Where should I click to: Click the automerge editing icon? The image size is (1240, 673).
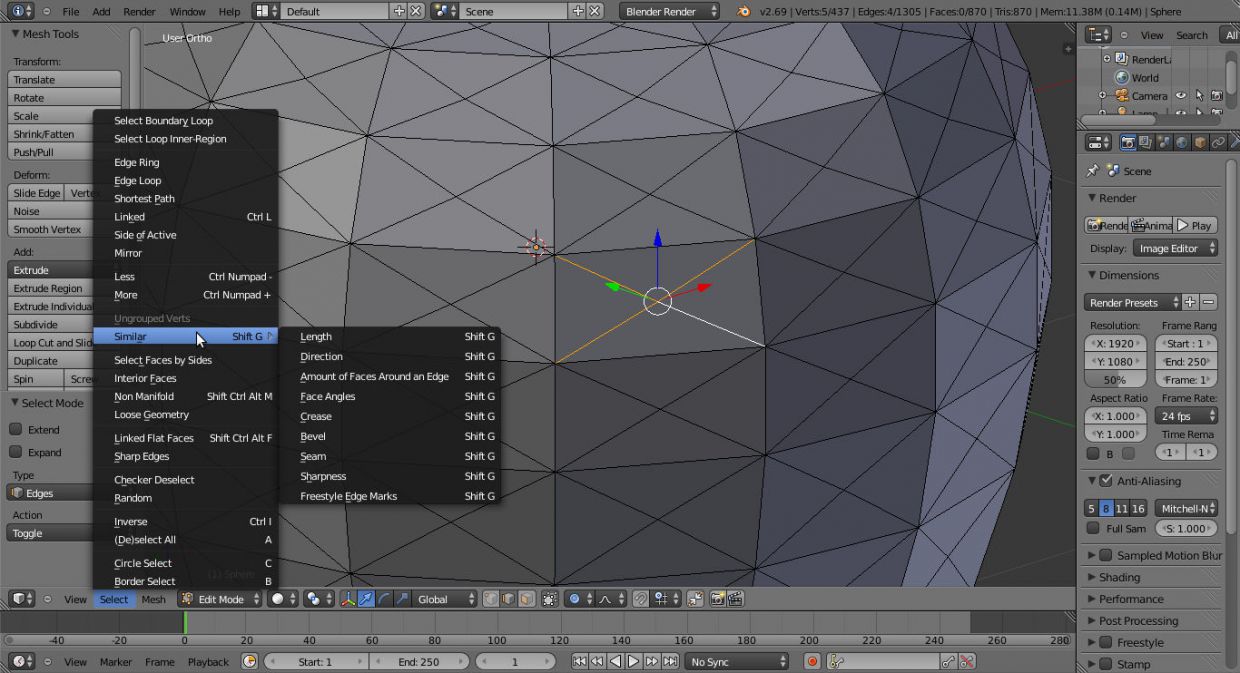[695, 599]
